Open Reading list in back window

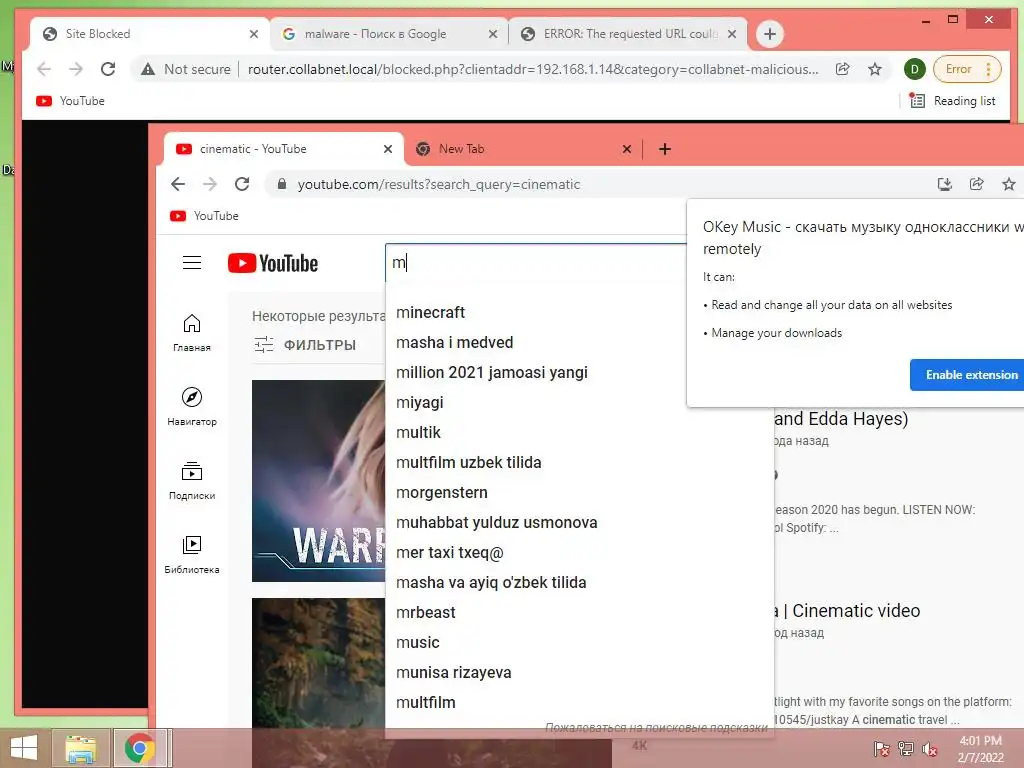[953, 101]
